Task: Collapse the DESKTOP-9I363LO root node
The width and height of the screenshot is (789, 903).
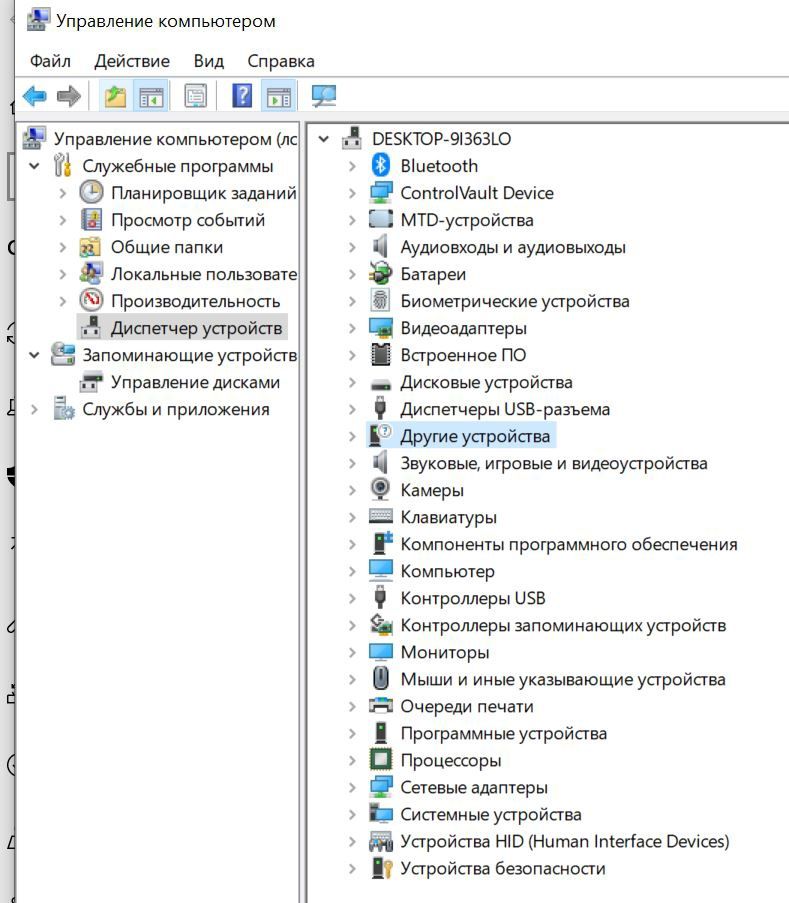Action: tap(324, 139)
